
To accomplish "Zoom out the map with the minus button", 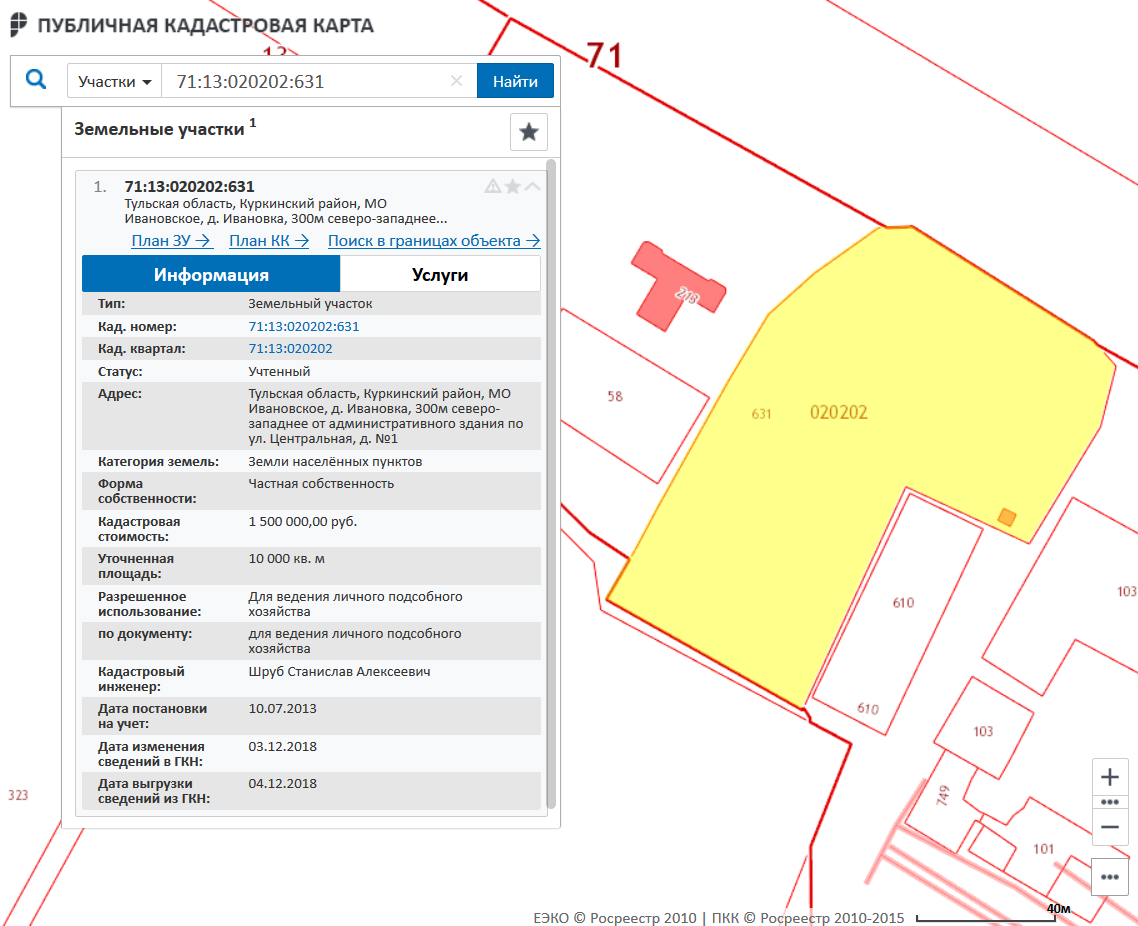I will [x=1109, y=827].
